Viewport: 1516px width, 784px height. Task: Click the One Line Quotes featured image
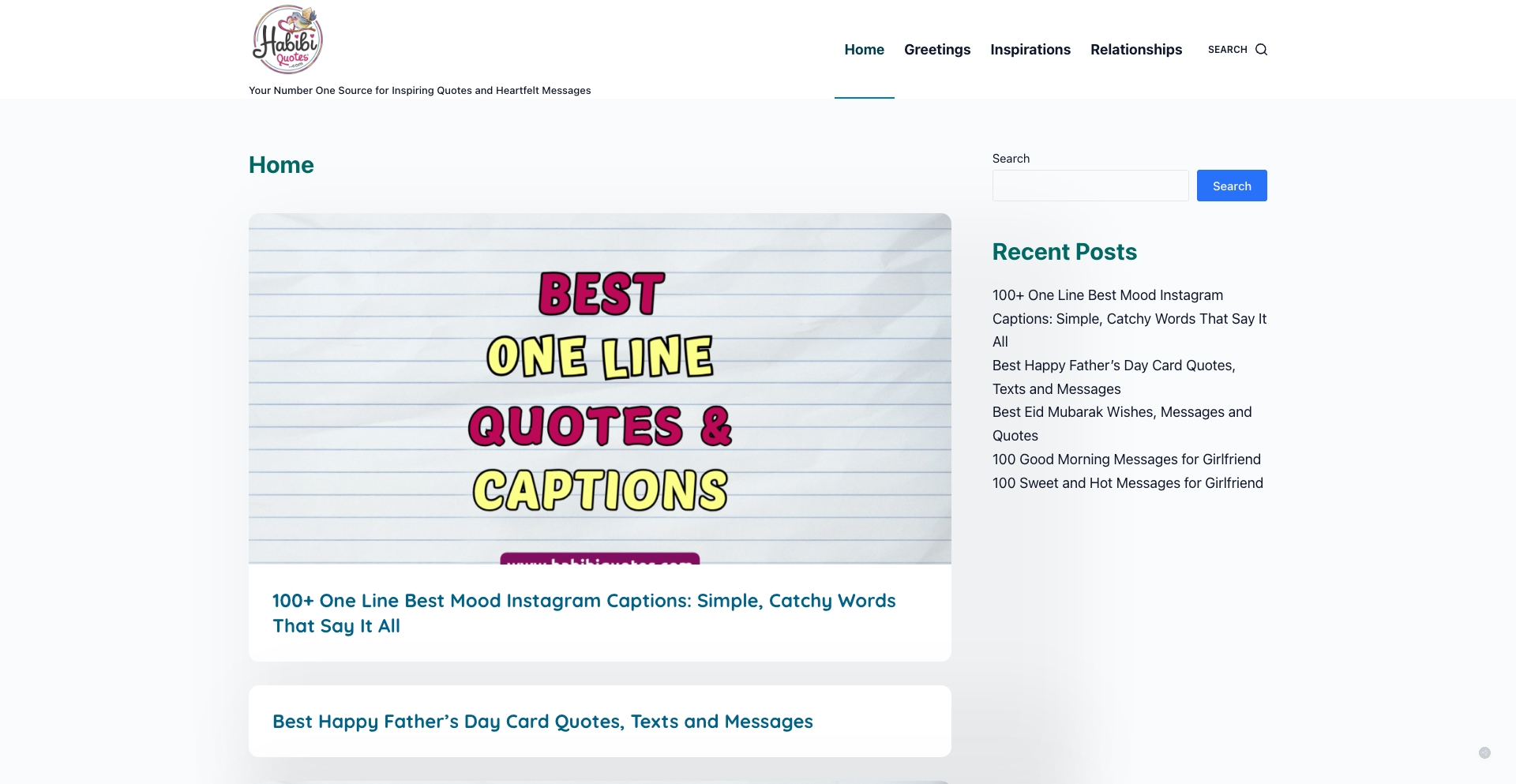[x=600, y=389]
